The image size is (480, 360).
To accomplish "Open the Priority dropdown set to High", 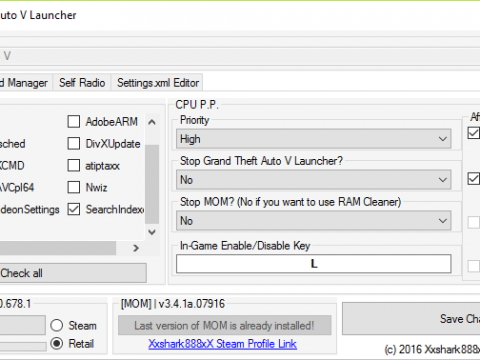I will pyautogui.click(x=314, y=139).
